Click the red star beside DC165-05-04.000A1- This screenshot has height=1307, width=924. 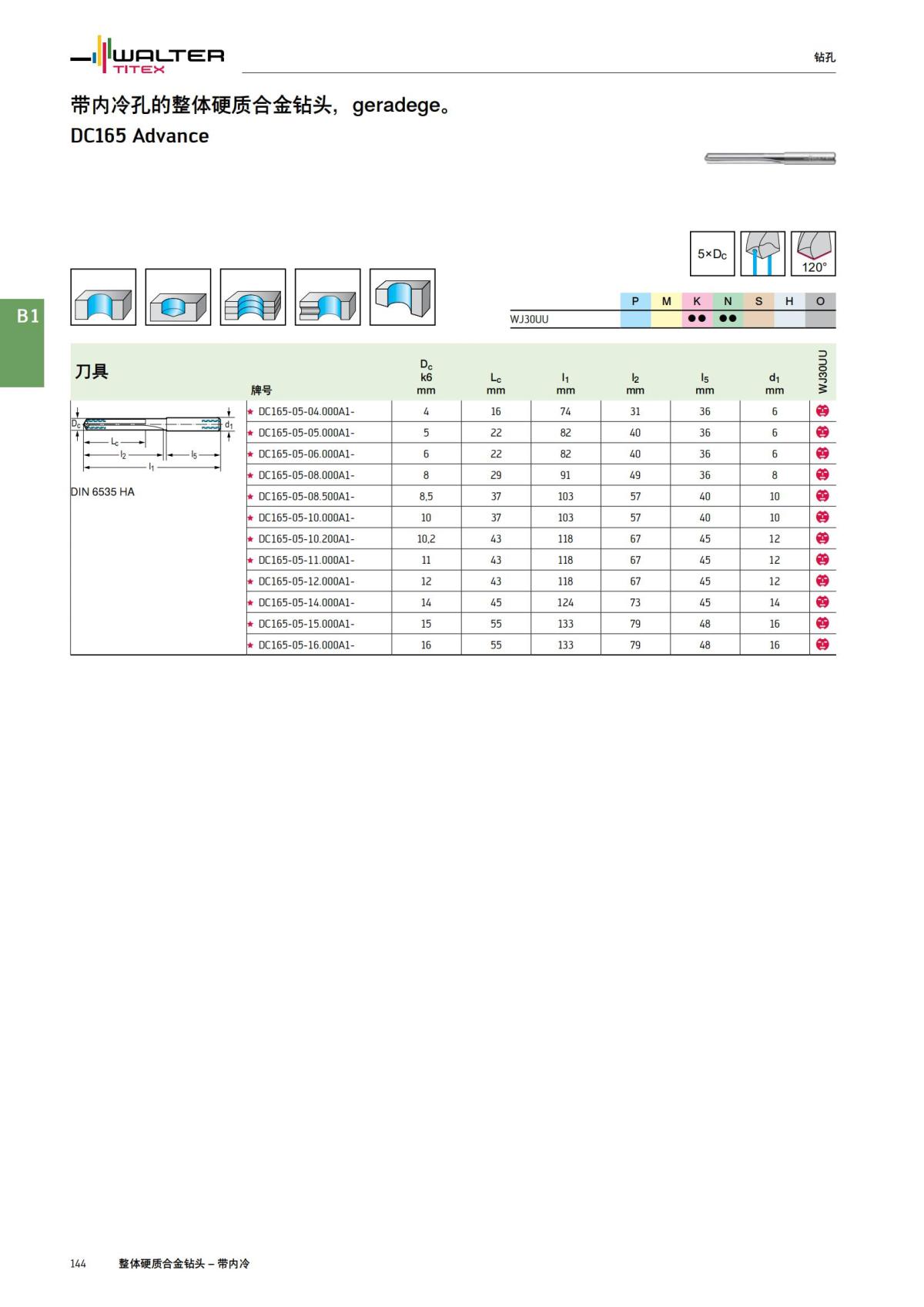click(250, 411)
